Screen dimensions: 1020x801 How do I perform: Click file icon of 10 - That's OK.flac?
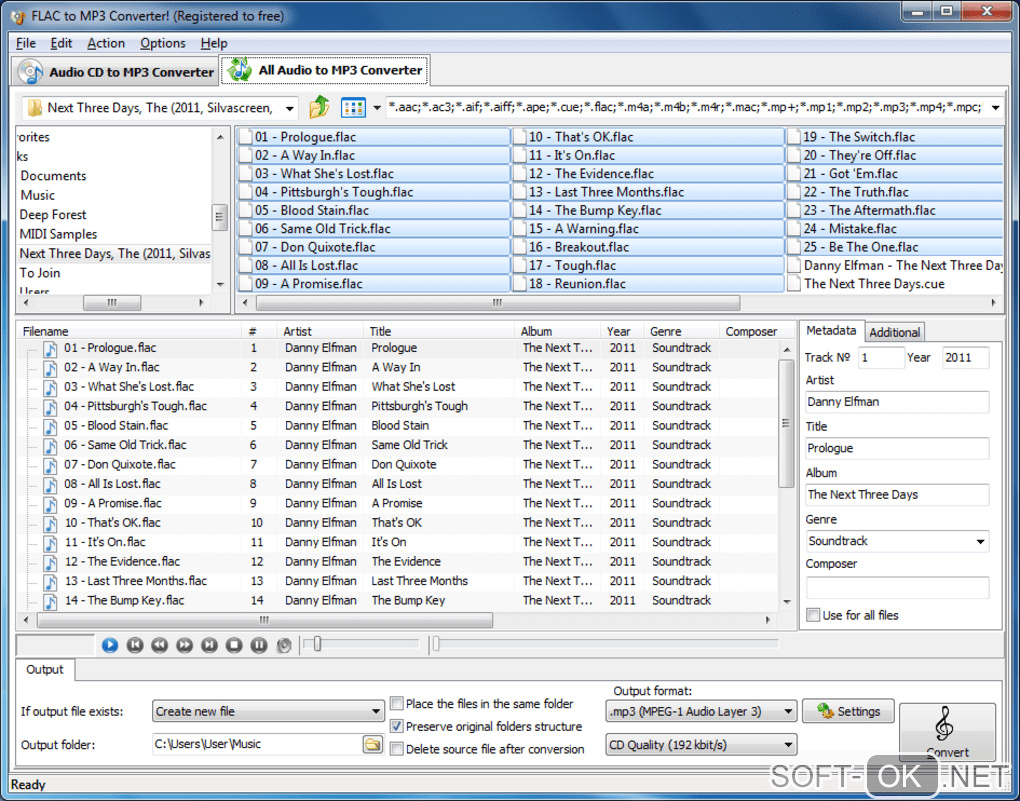(x=519, y=137)
